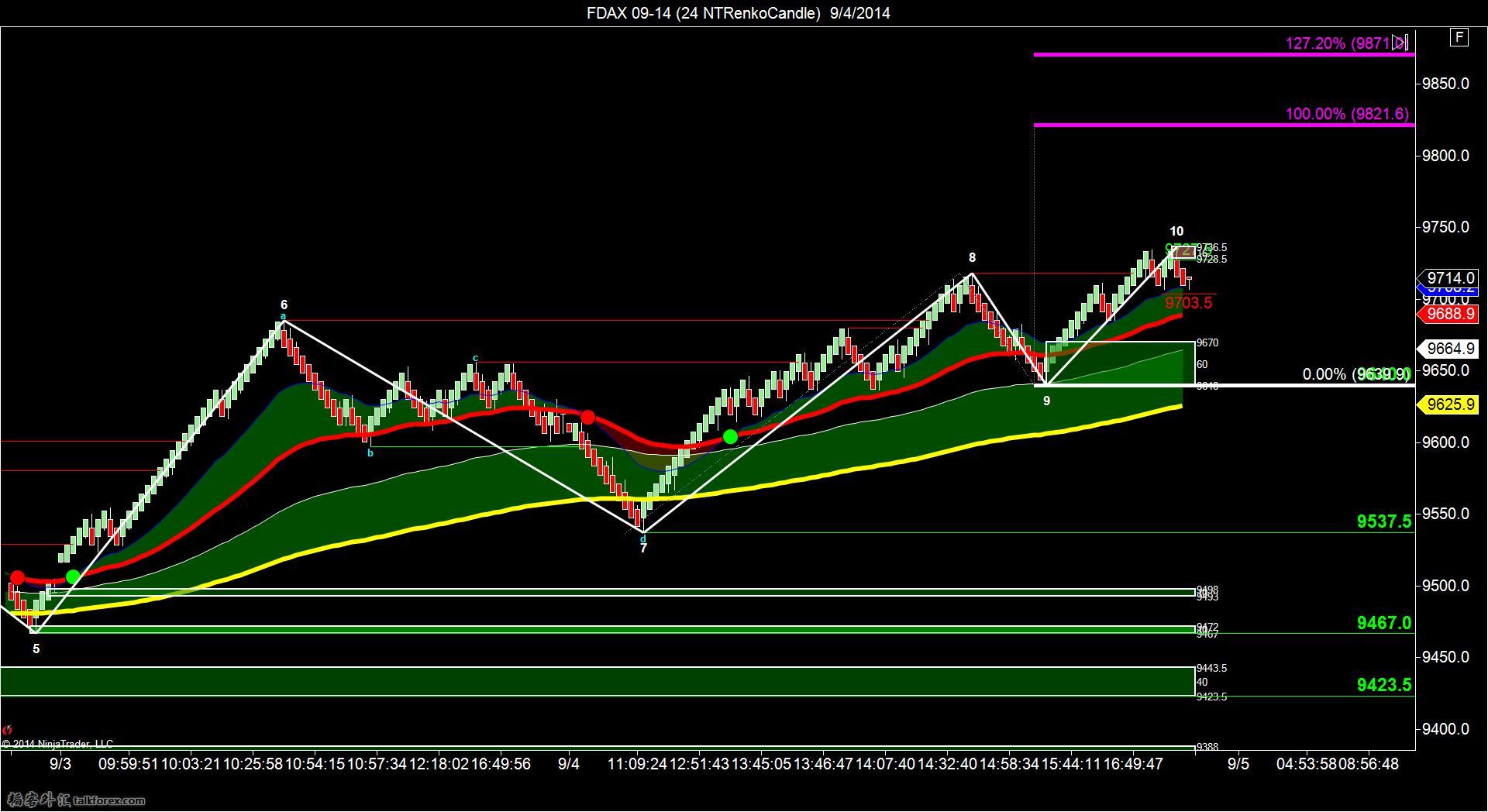Click the 9500.0 price axis label

point(1445,586)
